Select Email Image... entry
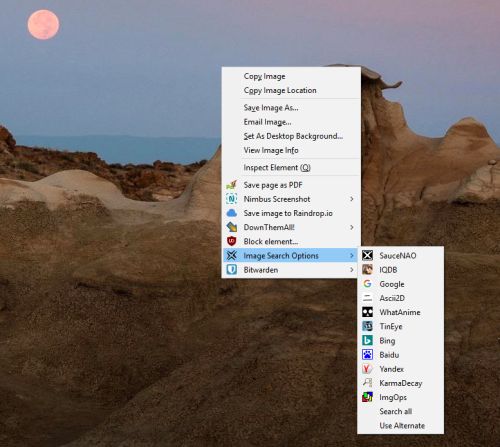Screen dimensions: 500x447 [x=267, y=122]
